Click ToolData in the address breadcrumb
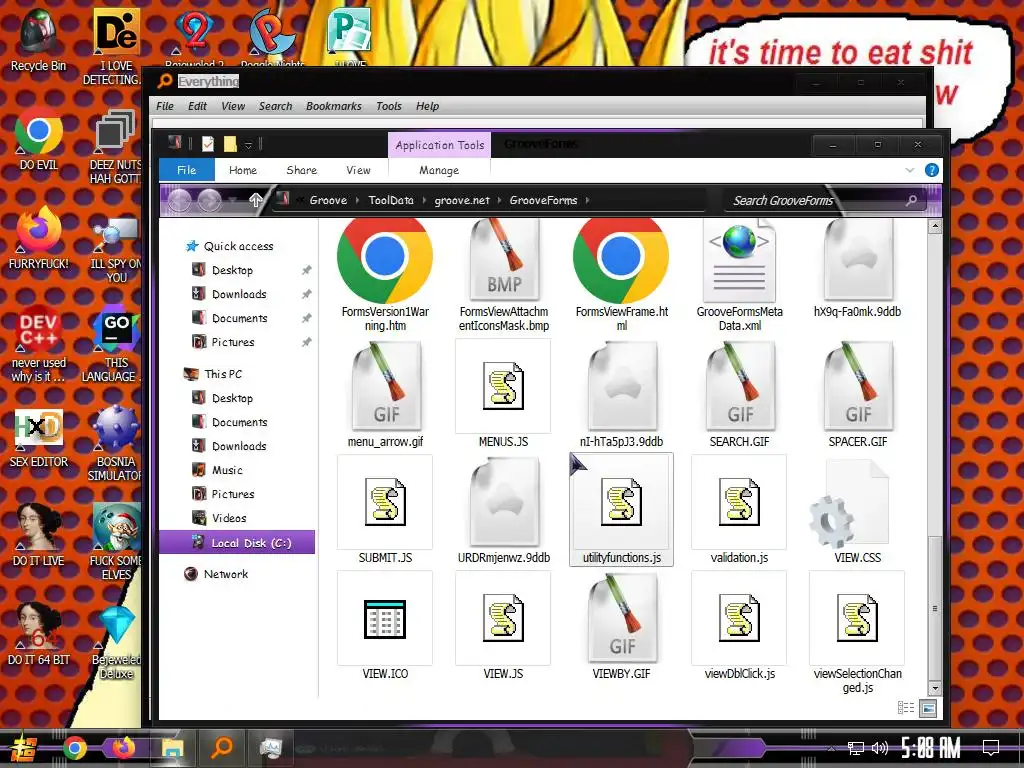 (x=391, y=200)
